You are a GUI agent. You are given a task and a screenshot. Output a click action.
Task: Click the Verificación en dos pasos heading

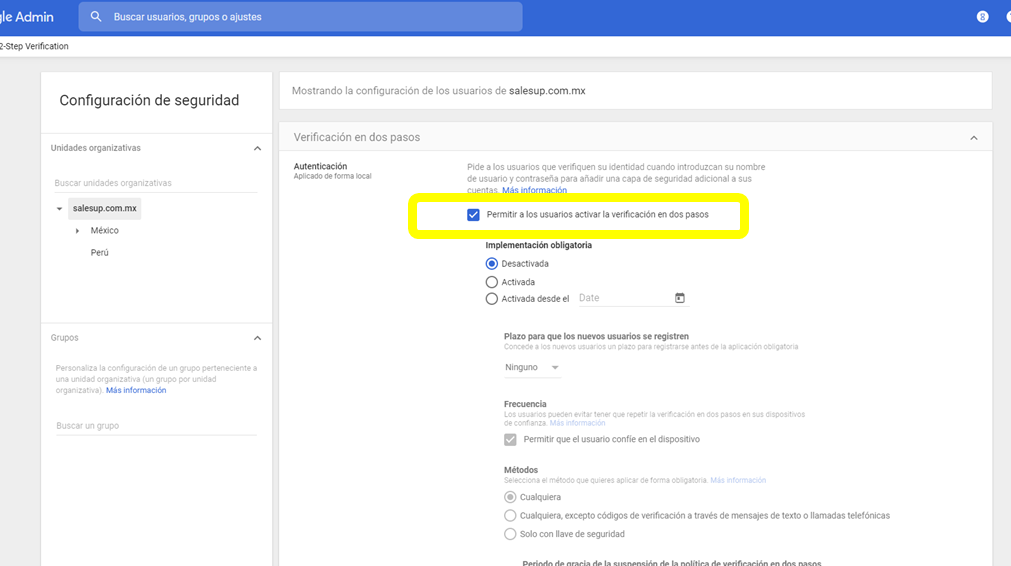(x=357, y=137)
